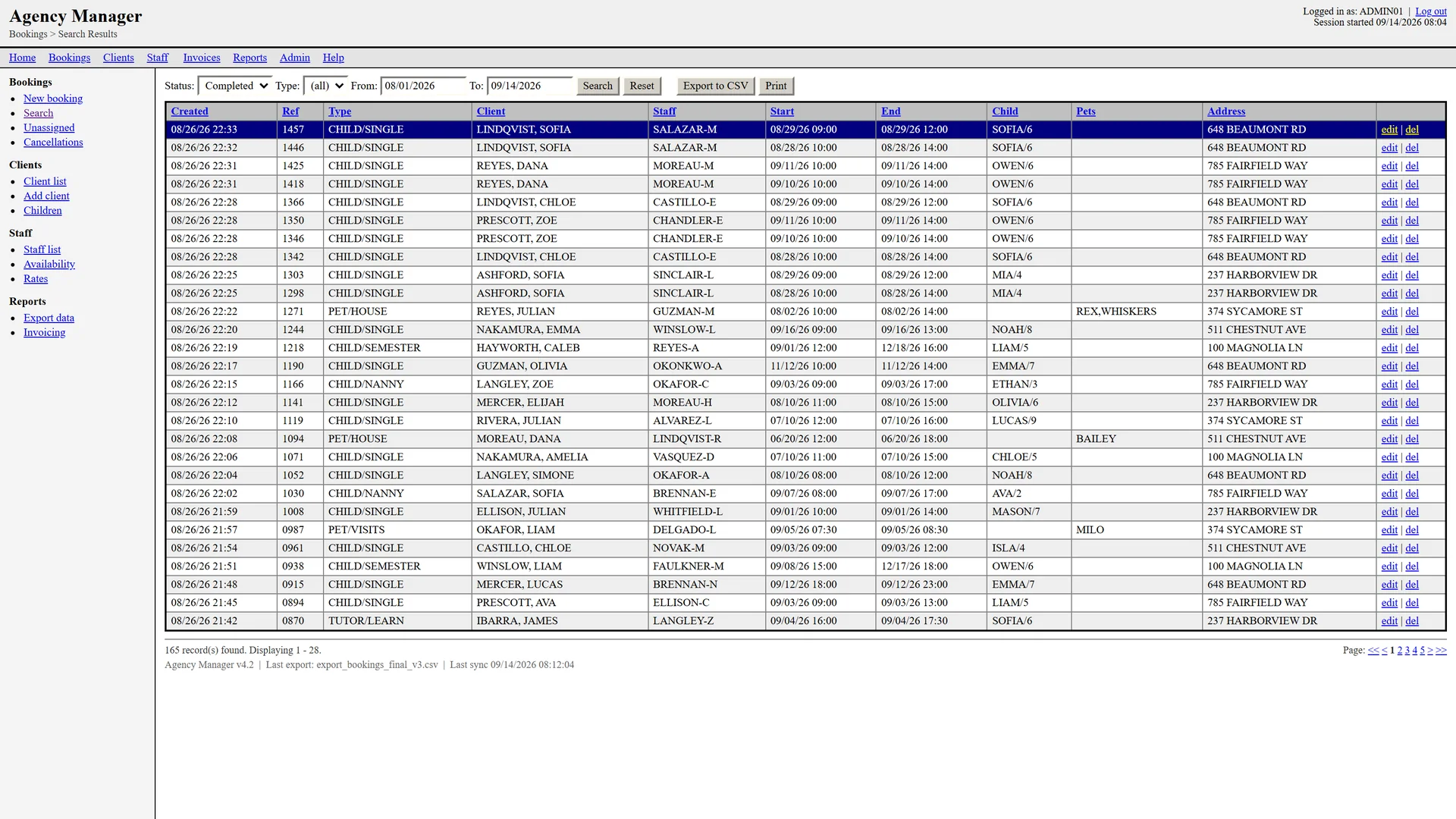The width and height of the screenshot is (1456, 819).
Task: Open Children sidebar link
Action: (x=42, y=210)
